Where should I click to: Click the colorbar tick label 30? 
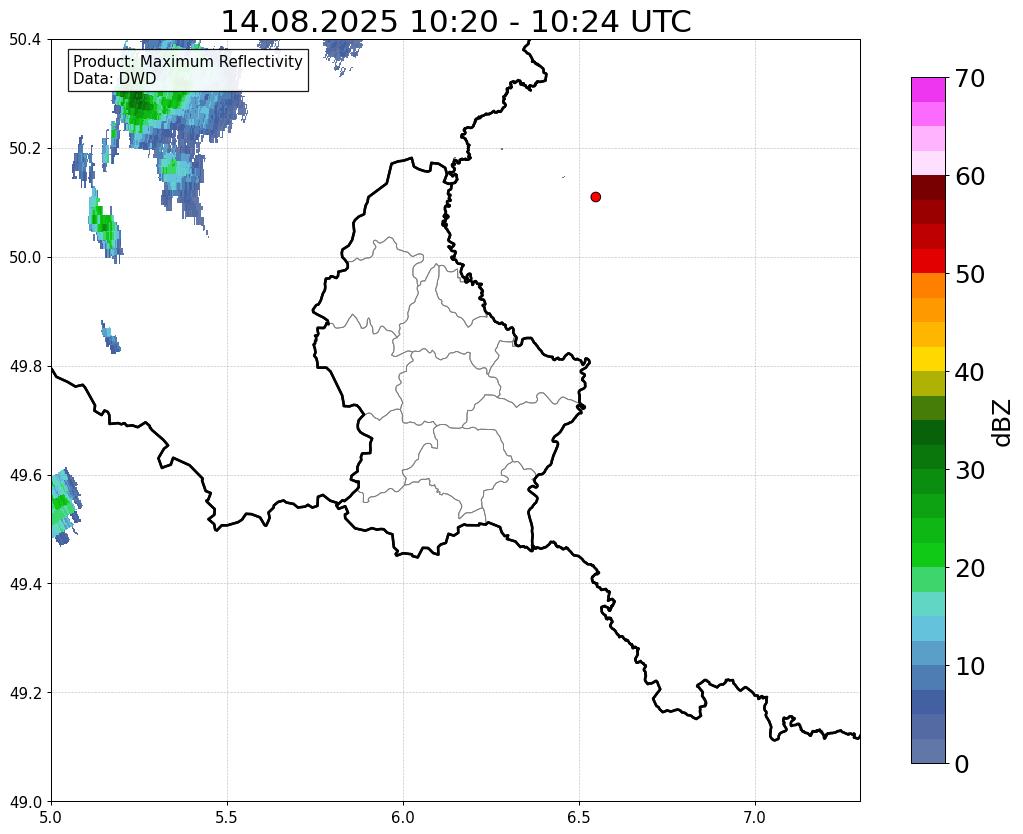970,470
